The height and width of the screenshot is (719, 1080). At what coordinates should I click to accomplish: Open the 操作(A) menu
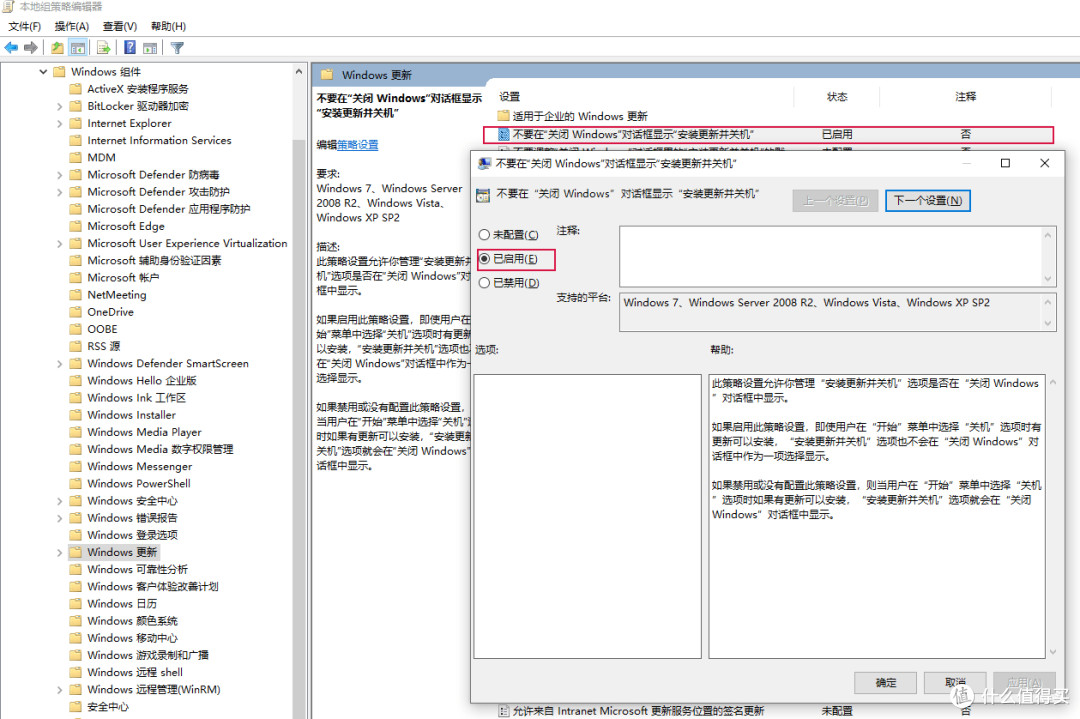click(x=72, y=26)
